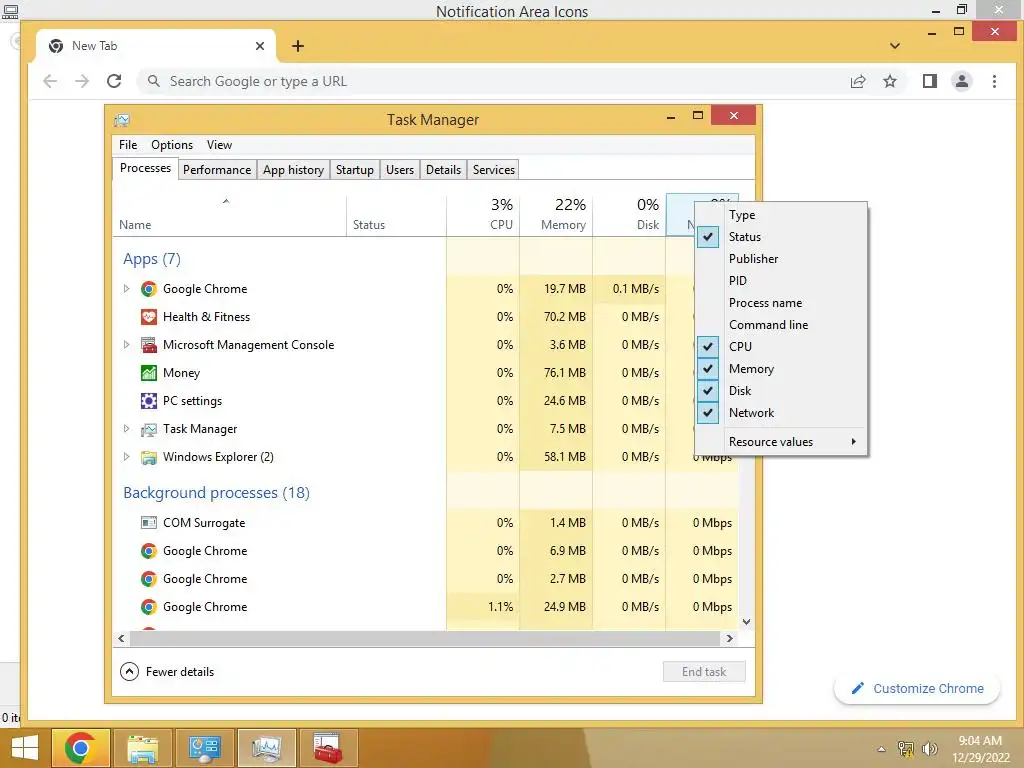Expand the Windows Explorer (2) group

(127, 457)
